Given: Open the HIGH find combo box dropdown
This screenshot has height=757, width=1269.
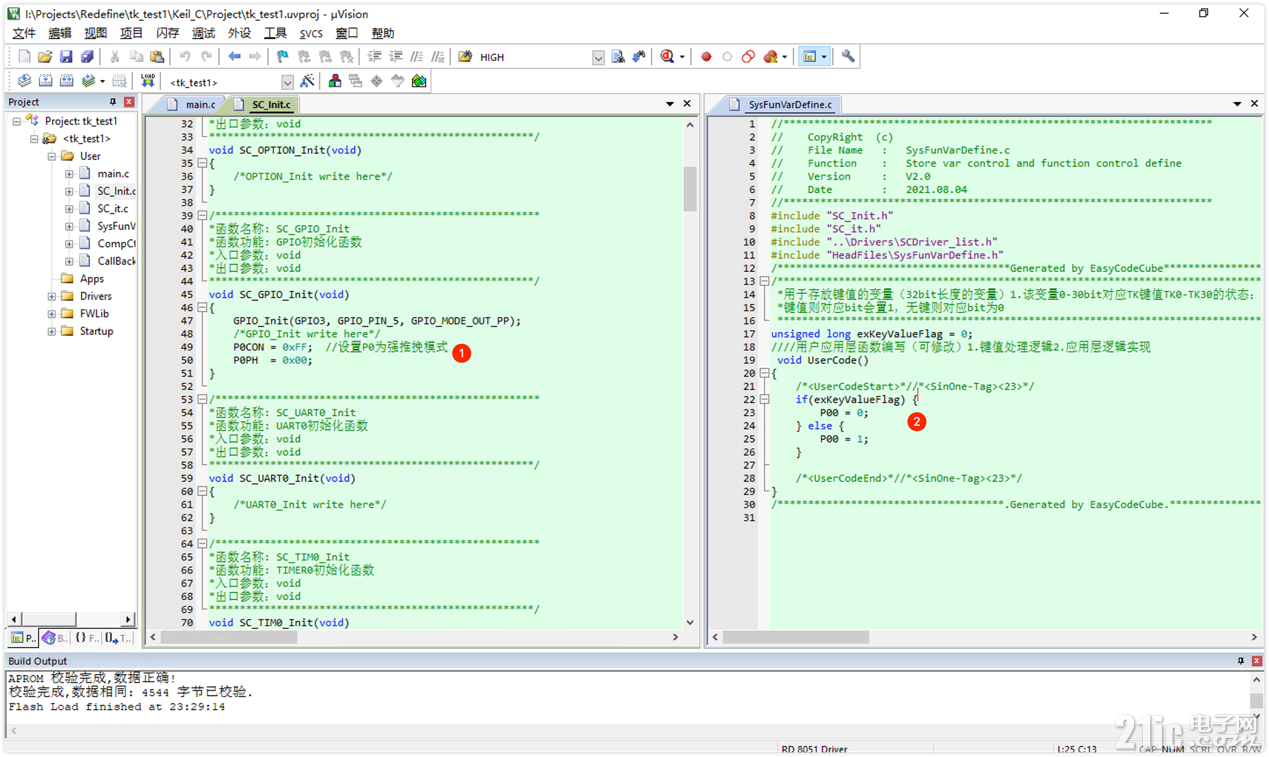Looking at the screenshot, I should pos(598,58).
